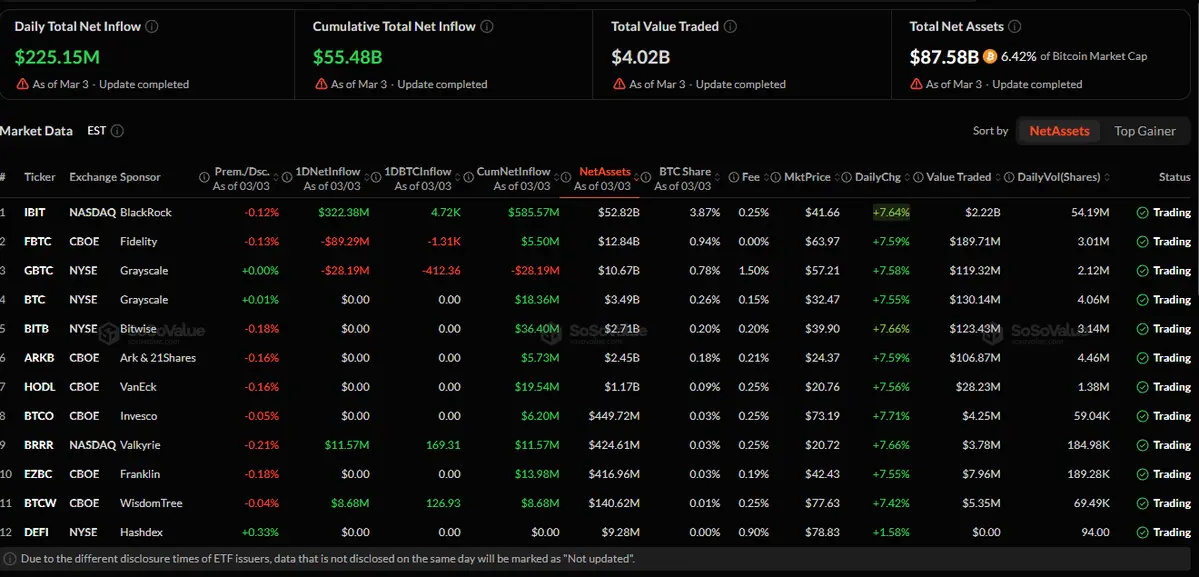Open info icon beside Total Net Assets
This screenshot has height=577, width=1199.
click(x=1015, y=26)
